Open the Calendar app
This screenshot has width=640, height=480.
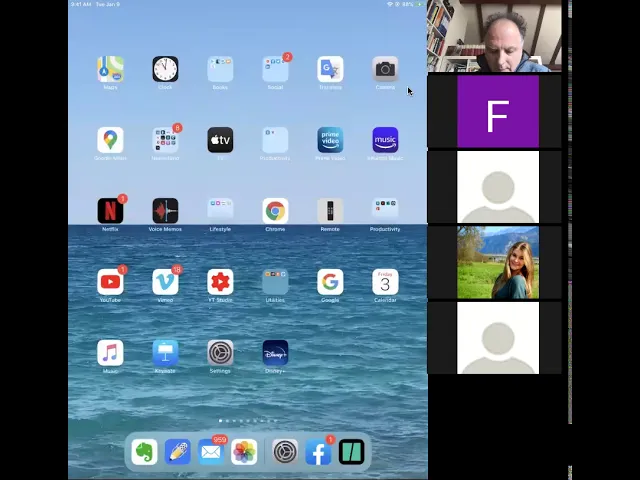[x=385, y=282]
